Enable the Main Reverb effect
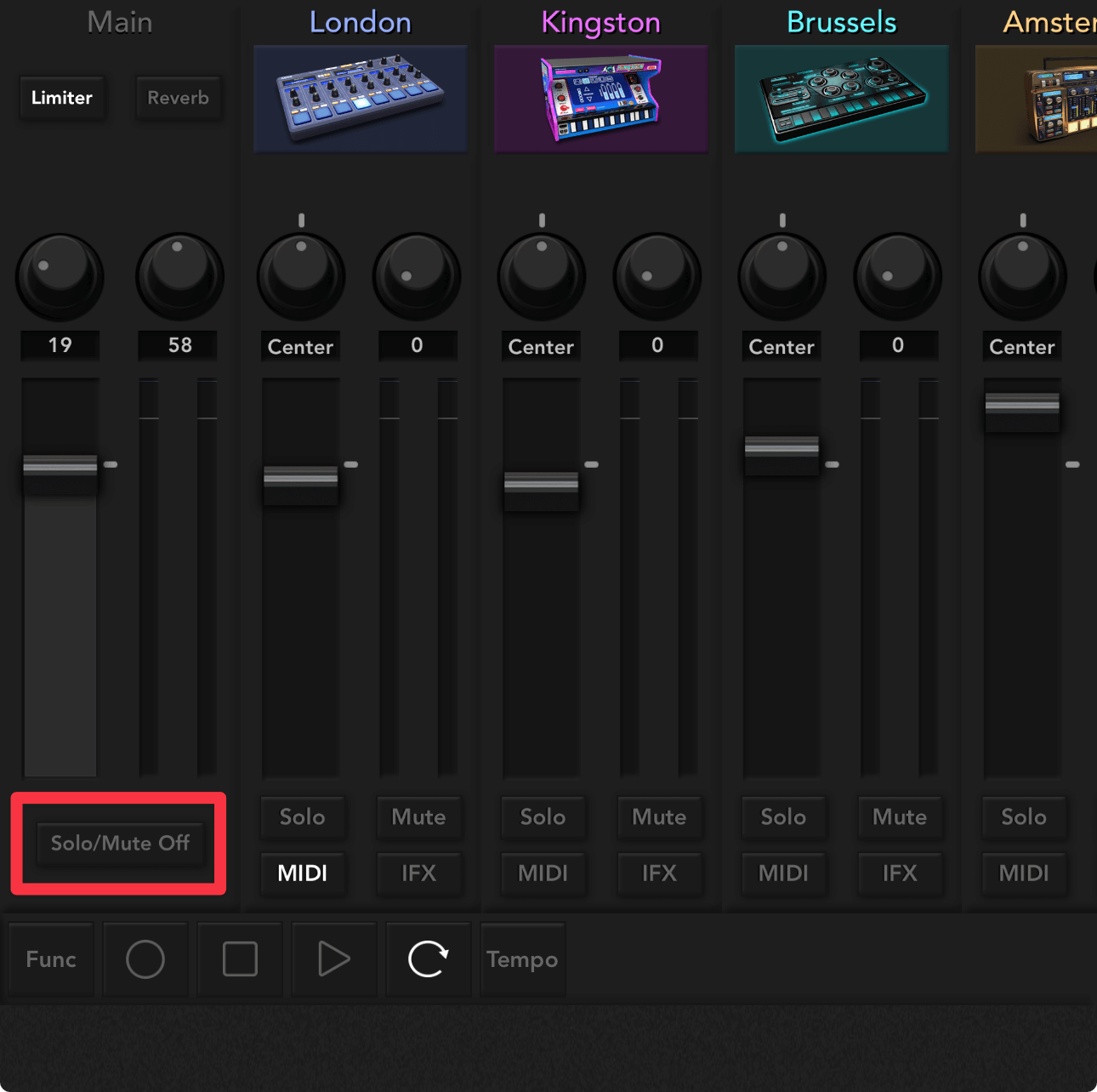1097x1092 pixels. tap(178, 98)
